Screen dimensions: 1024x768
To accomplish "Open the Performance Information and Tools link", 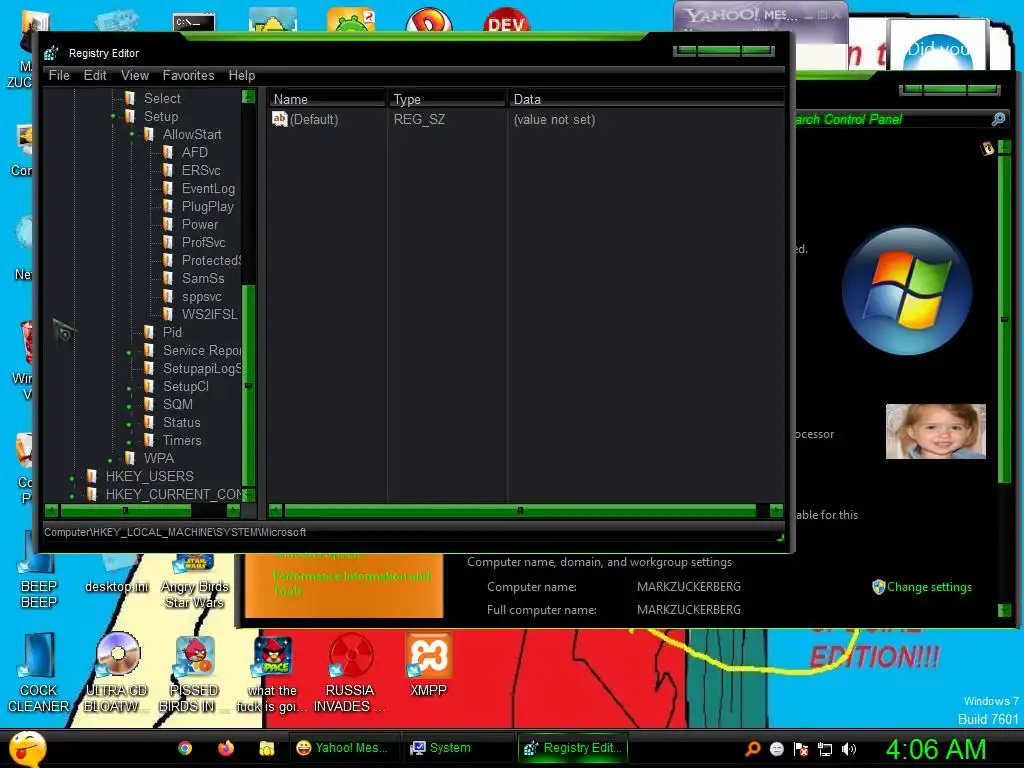I will point(351,583).
